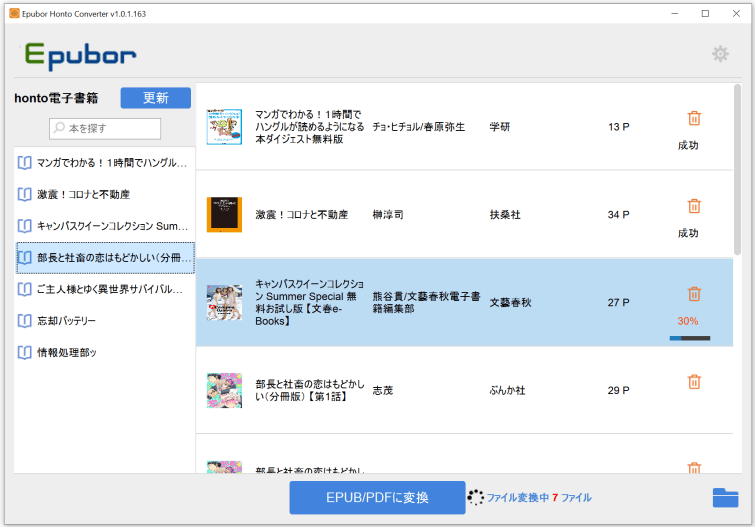Screen dimensions: 755x527
Task: Click the vertical scrollbar of book list
Action: (737, 170)
